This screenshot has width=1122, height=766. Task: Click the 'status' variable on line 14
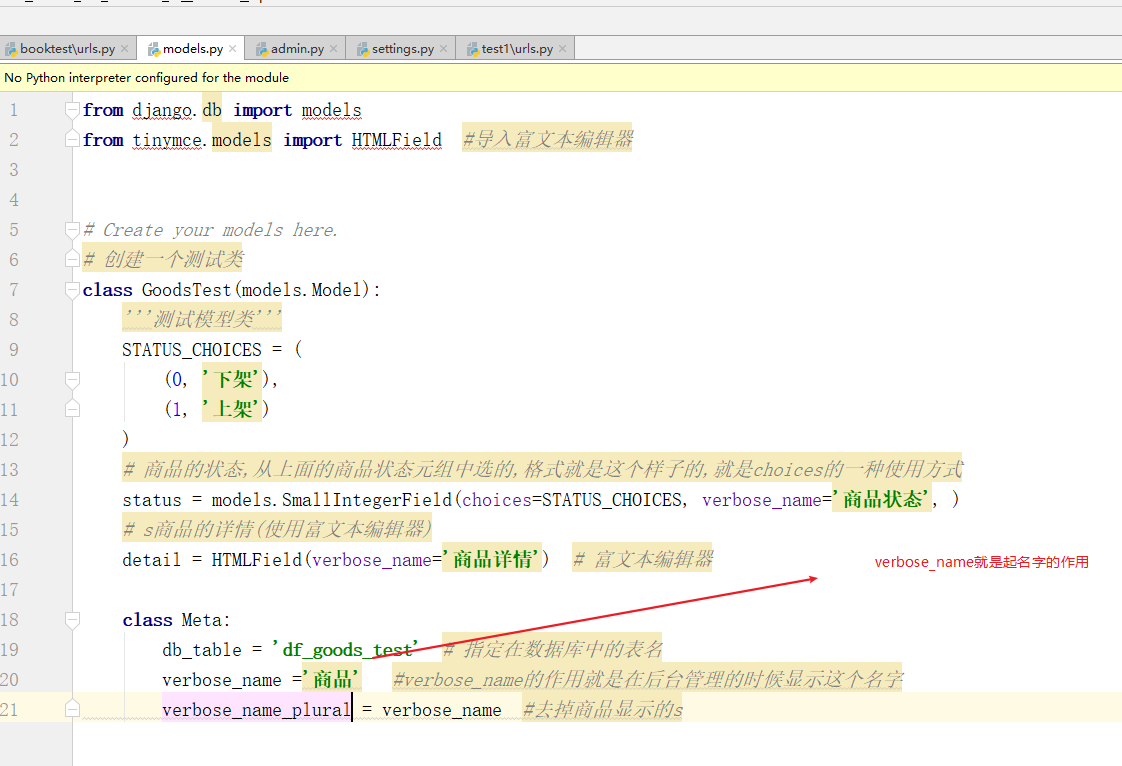click(x=152, y=500)
